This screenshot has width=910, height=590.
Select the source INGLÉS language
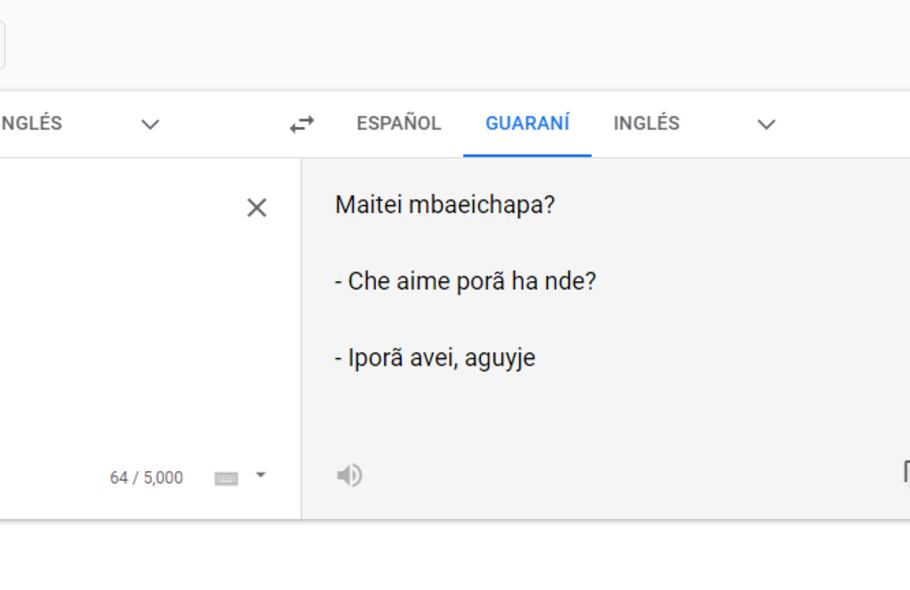tap(28, 123)
